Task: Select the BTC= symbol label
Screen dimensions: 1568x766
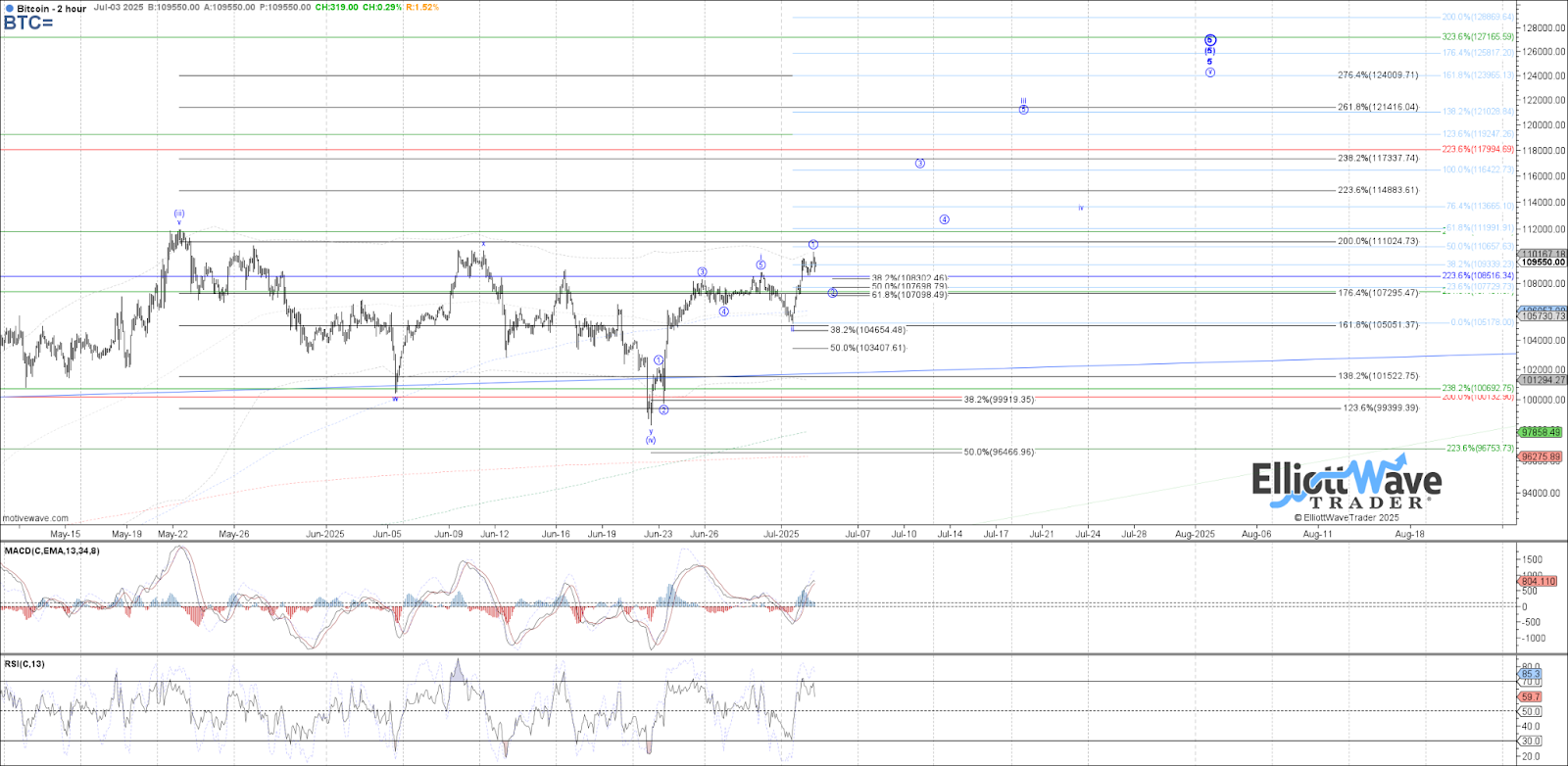Action: click(27, 23)
